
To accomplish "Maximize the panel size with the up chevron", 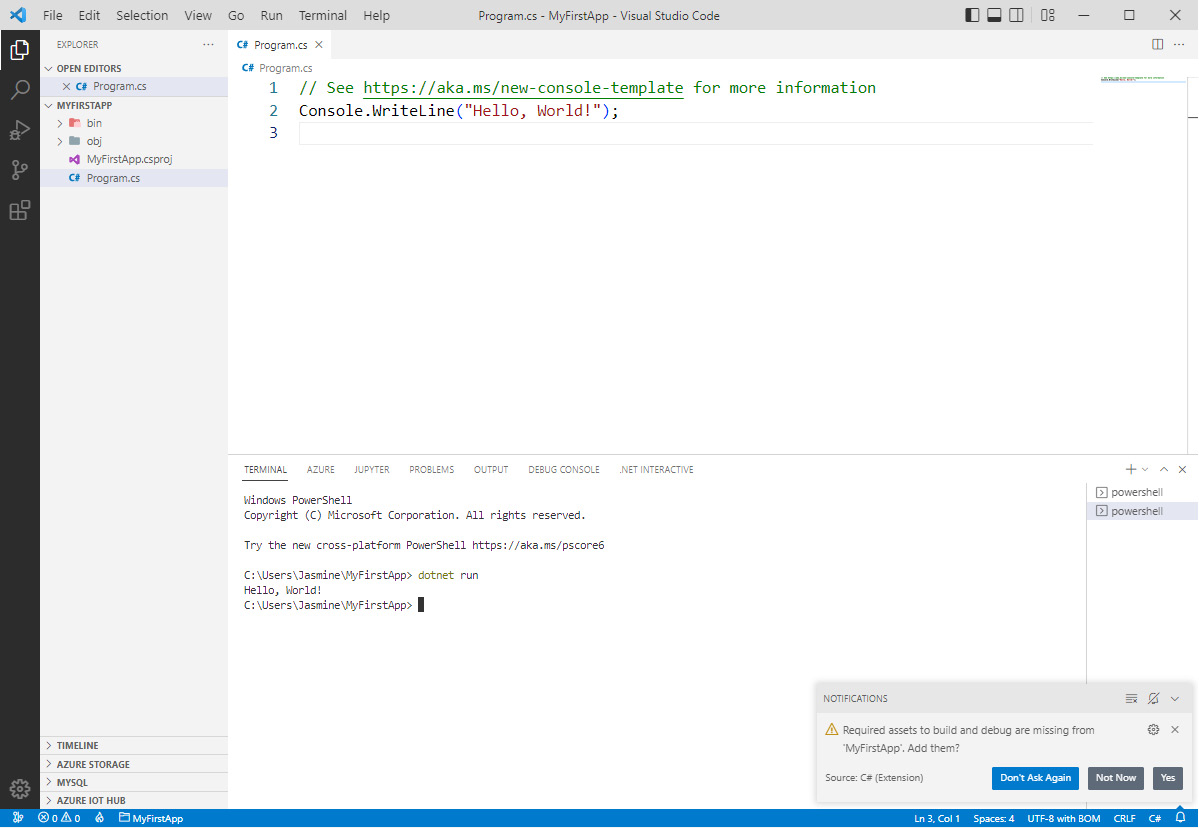I will point(1164,469).
